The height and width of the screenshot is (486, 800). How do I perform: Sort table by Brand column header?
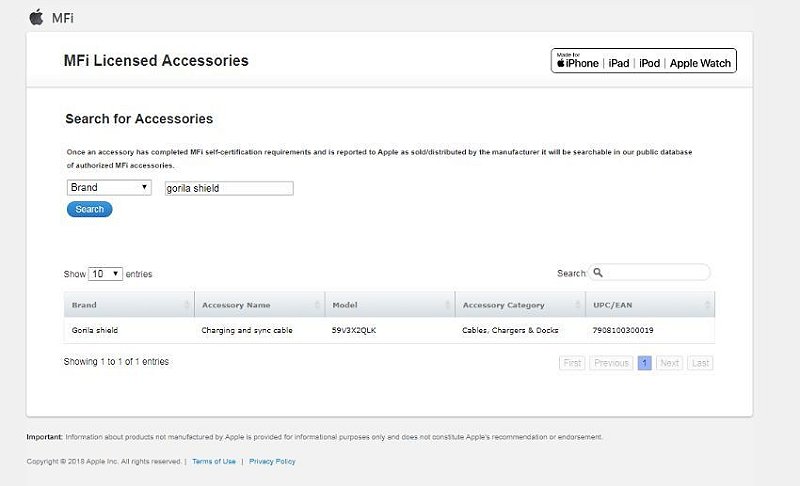[x=129, y=304]
